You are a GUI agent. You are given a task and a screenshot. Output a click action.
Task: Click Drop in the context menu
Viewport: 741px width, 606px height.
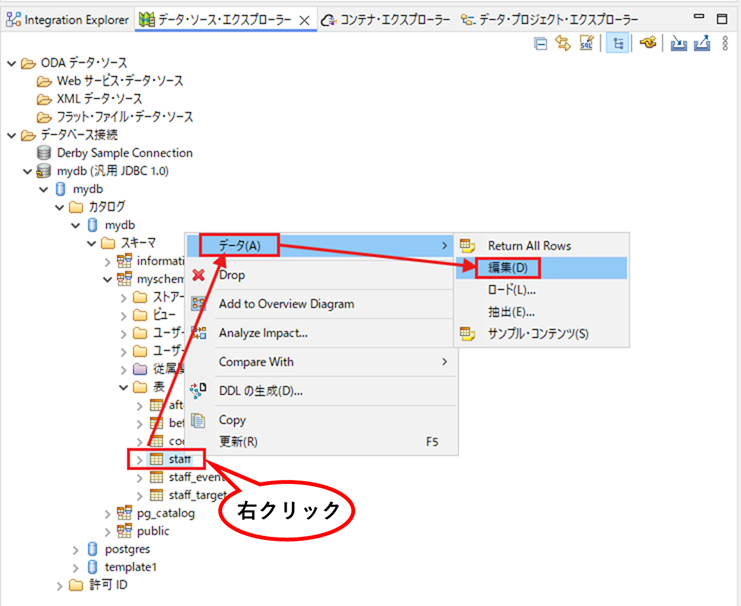point(232,275)
